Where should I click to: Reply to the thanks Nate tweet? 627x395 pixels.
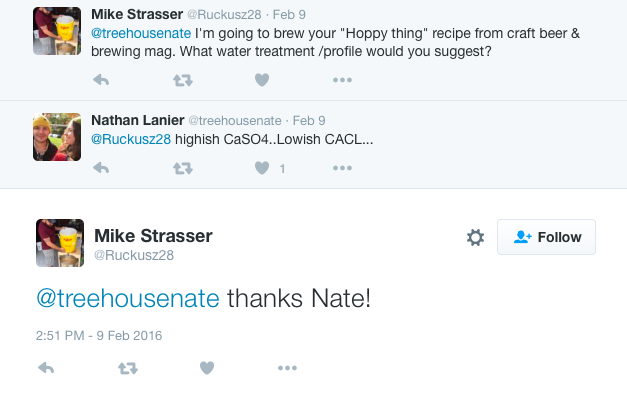click(46, 368)
